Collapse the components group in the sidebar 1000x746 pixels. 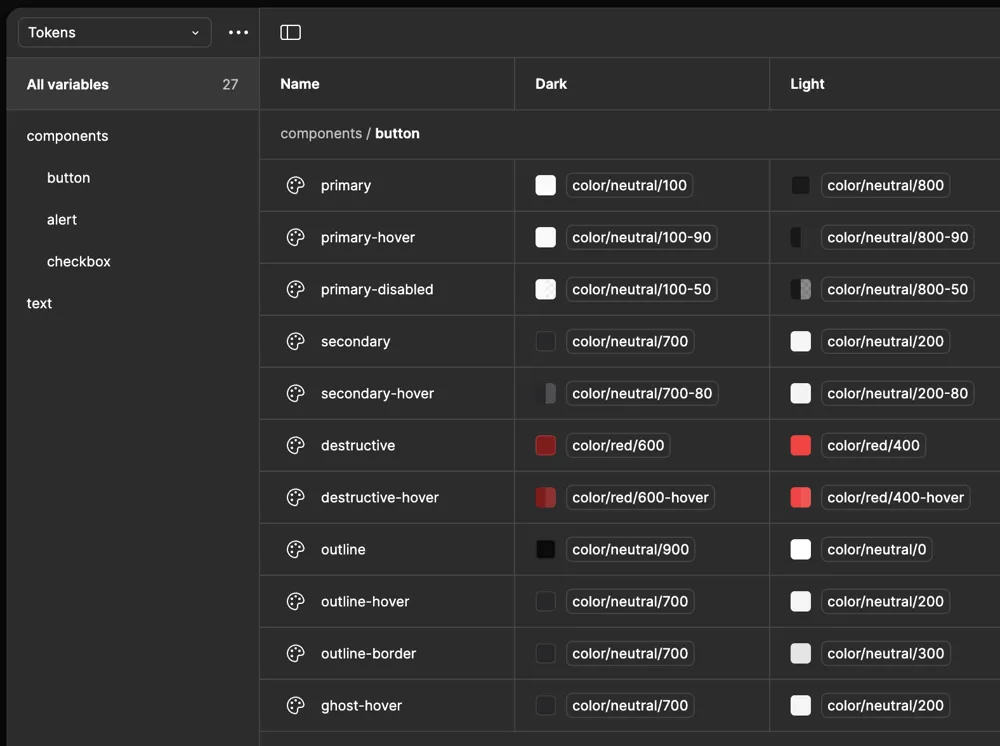(67, 135)
